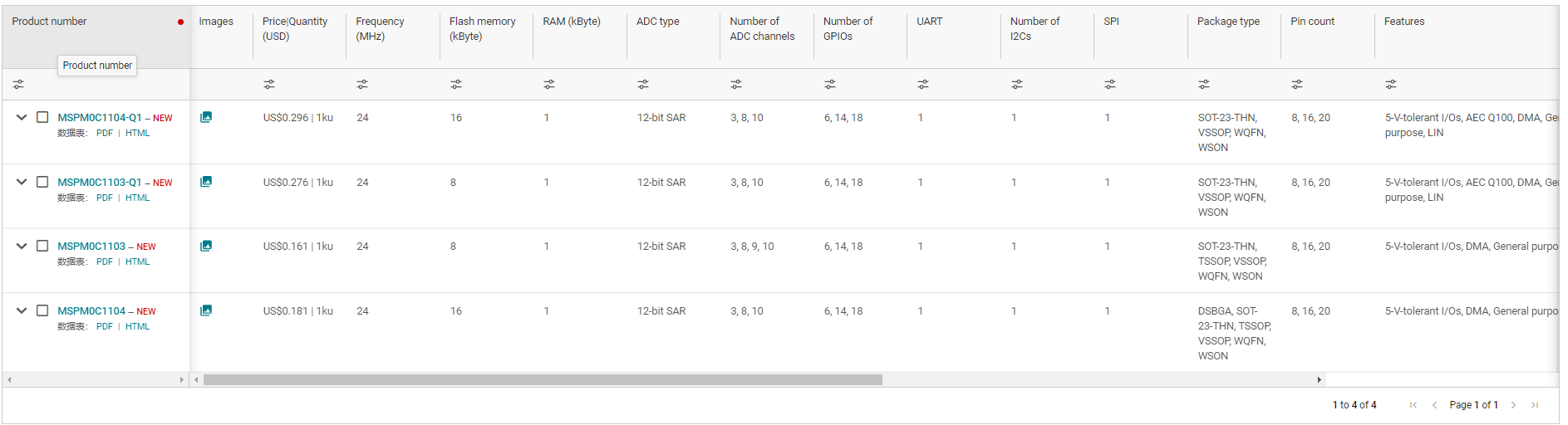Open the MSPM0C1104 product link

[x=91, y=311]
